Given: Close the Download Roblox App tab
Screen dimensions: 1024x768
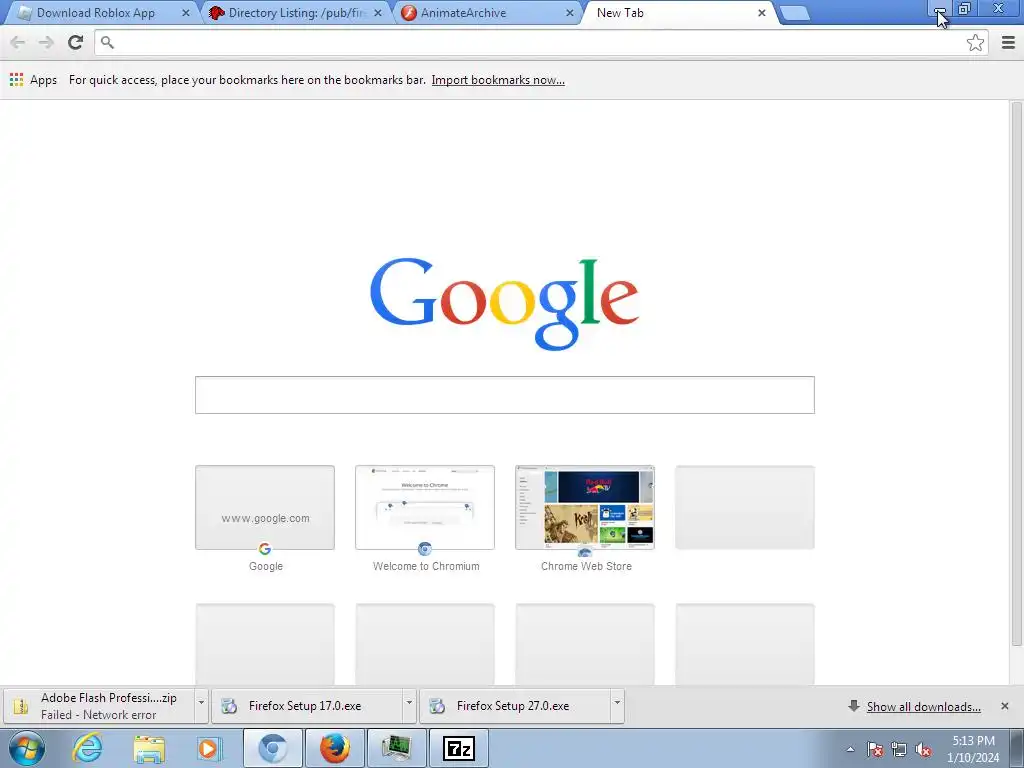Looking at the screenshot, I should (x=185, y=13).
